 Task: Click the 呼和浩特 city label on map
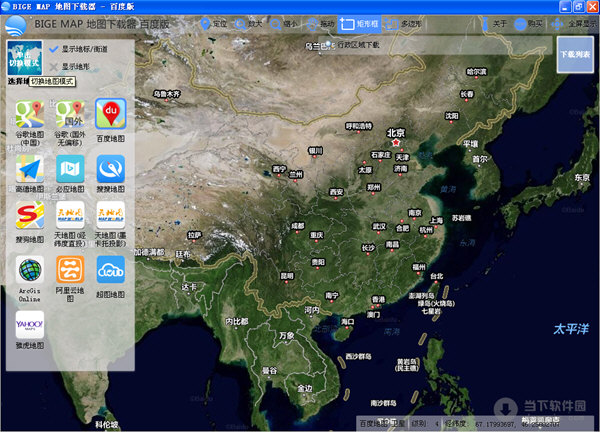[359, 126]
